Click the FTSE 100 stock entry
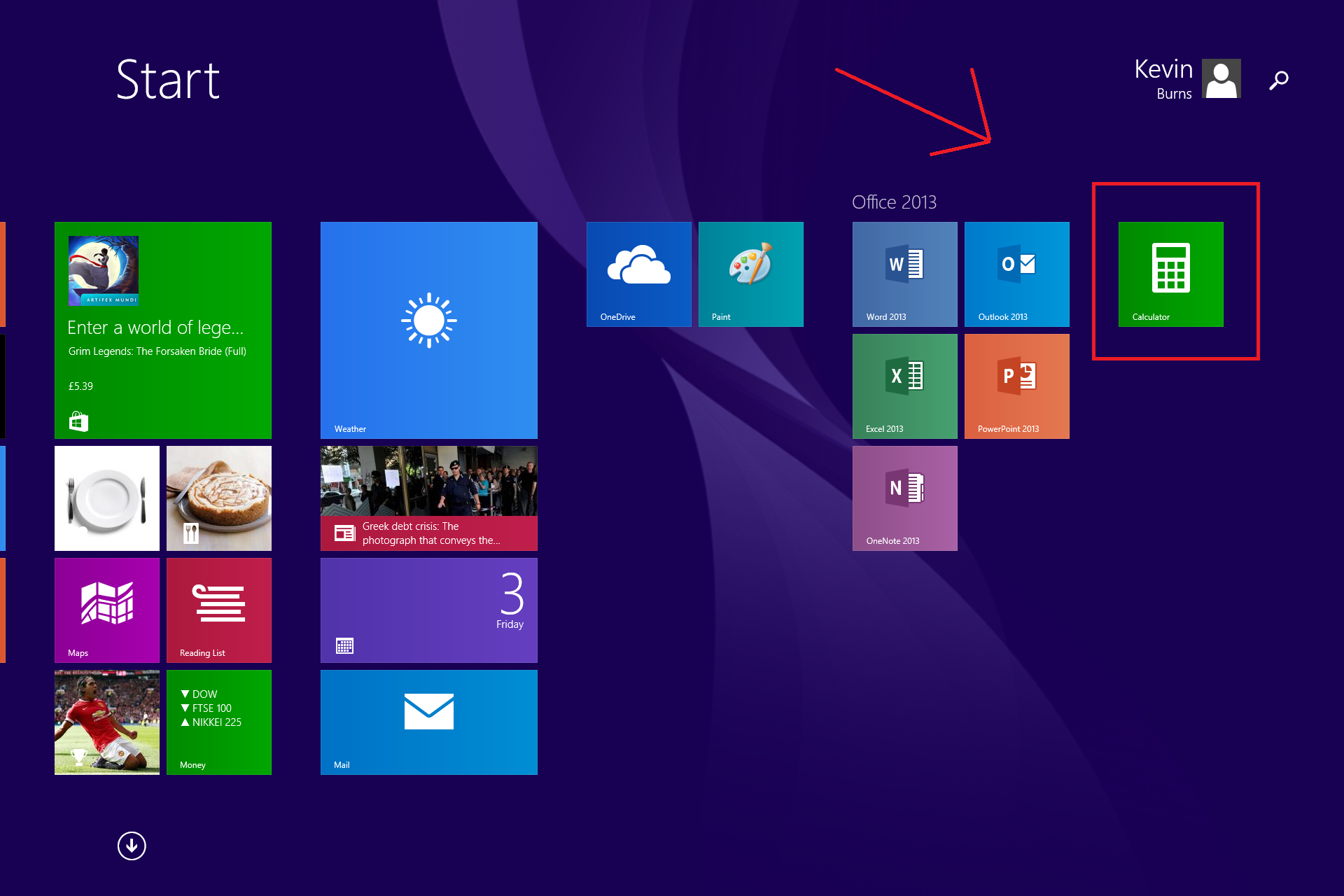Screen dimensions: 1344x896 (206, 708)
